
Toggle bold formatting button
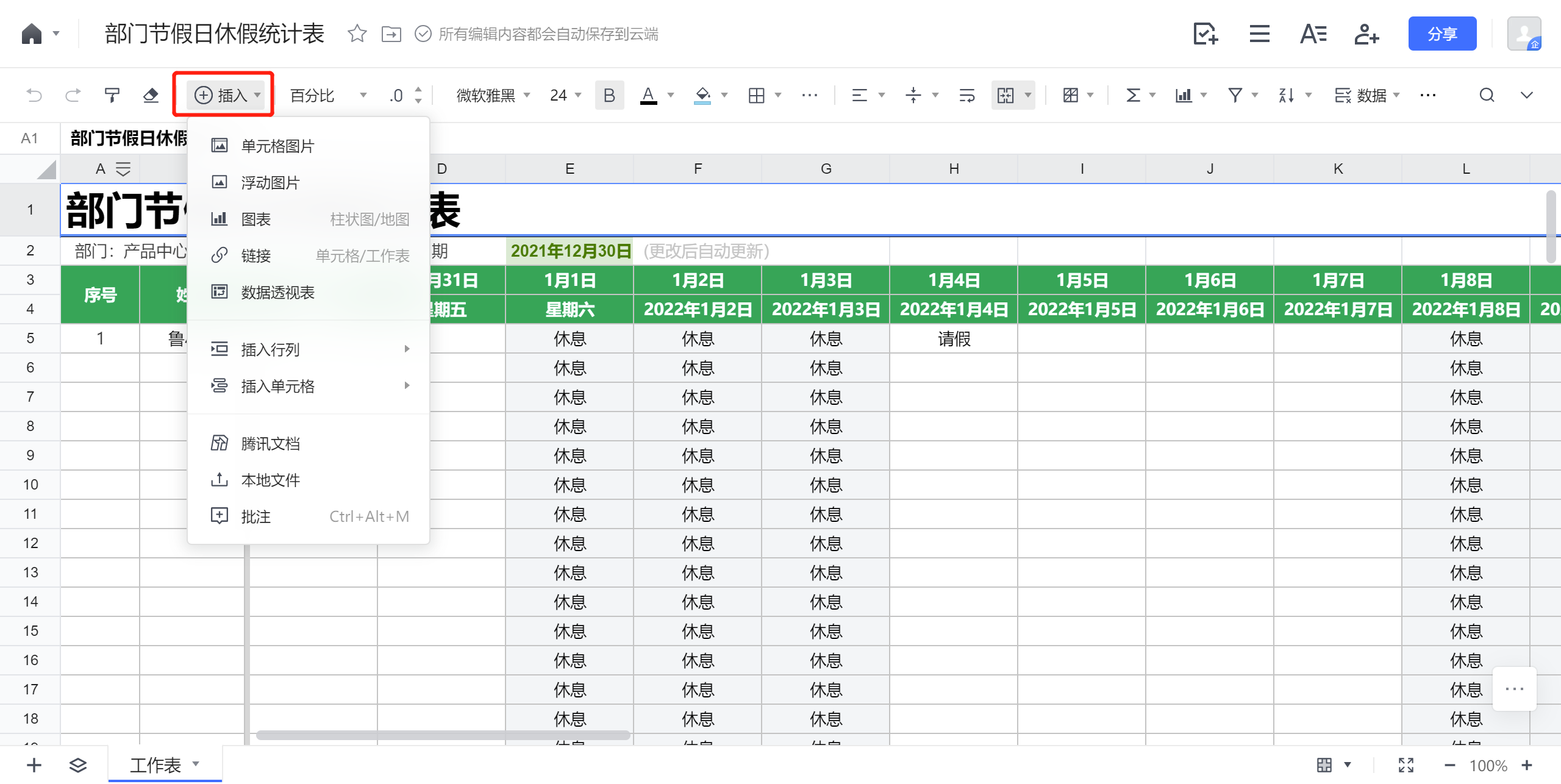point(609,95)
